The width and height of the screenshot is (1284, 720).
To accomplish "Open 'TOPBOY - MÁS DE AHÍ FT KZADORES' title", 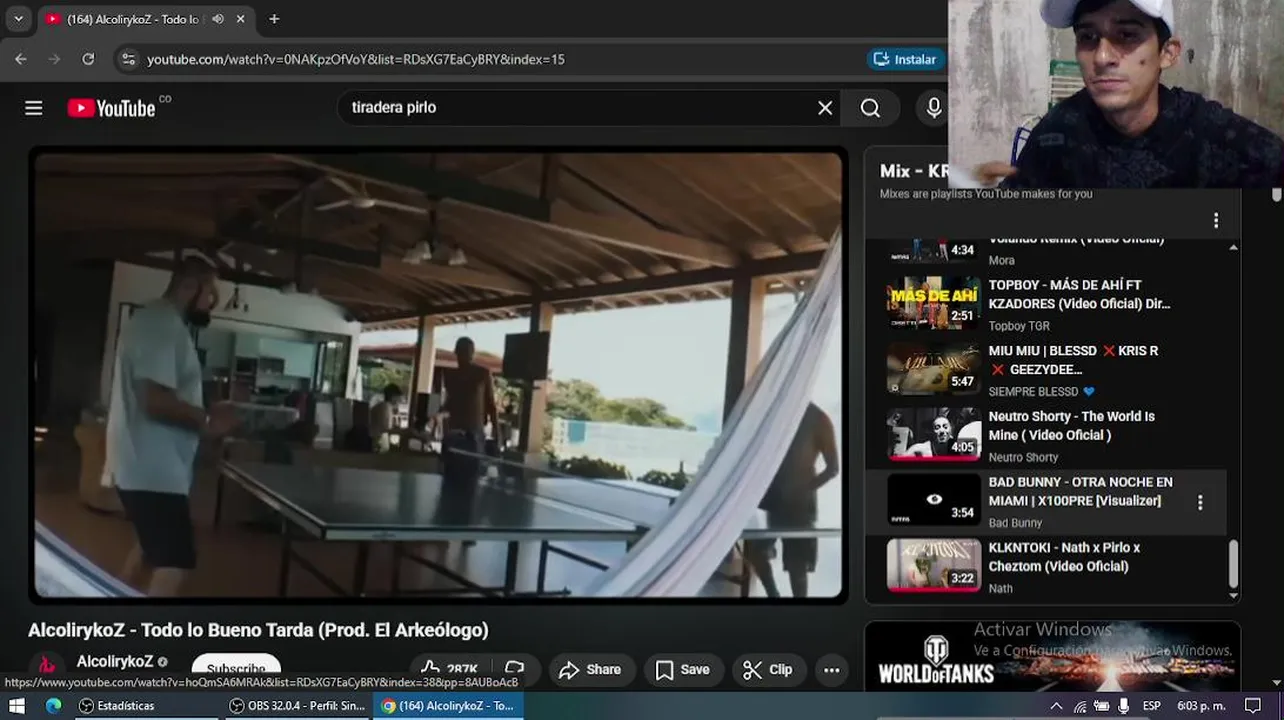I will tap(1079, 294).
